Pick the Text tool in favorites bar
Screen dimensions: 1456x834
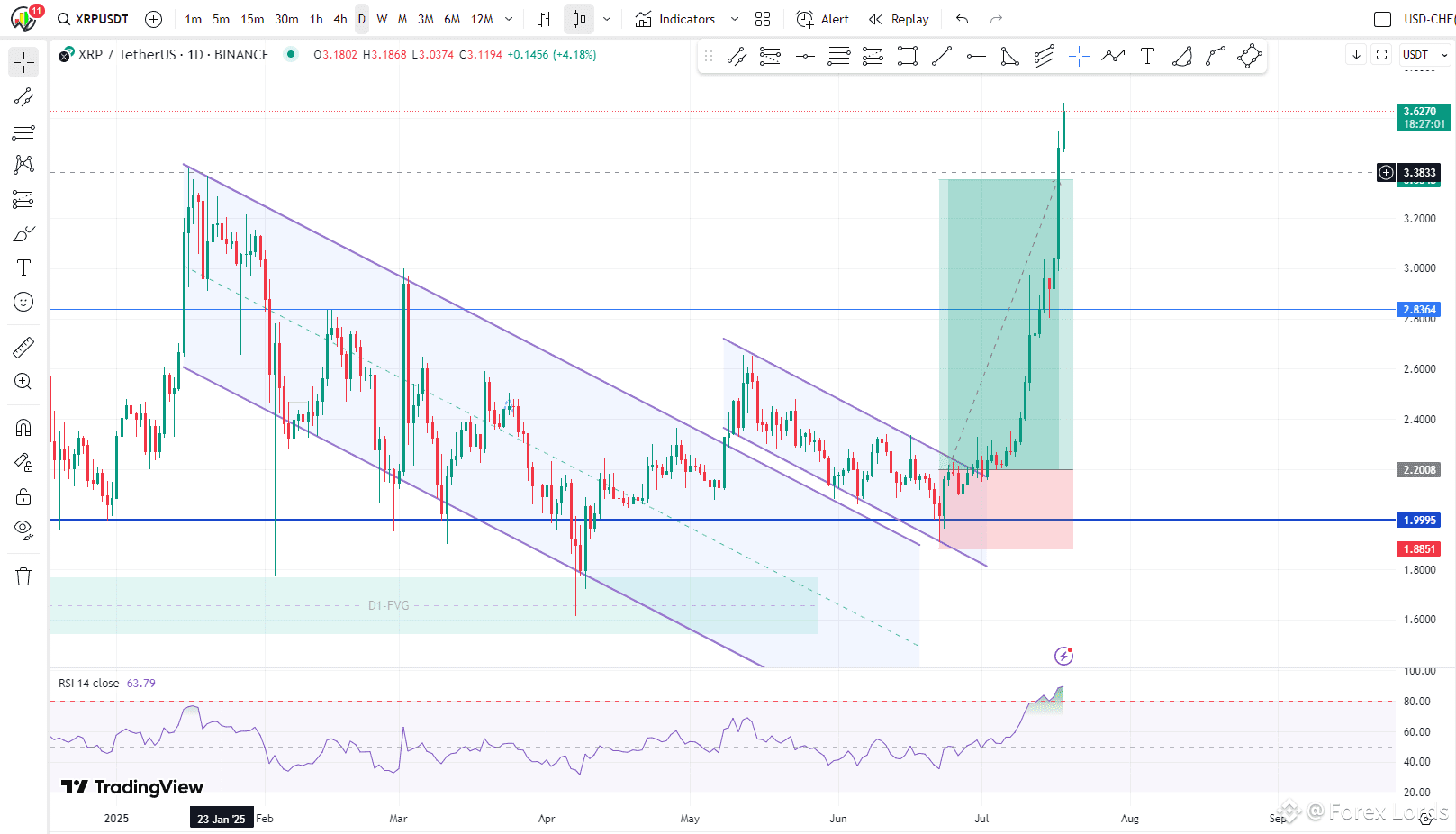1147,57
